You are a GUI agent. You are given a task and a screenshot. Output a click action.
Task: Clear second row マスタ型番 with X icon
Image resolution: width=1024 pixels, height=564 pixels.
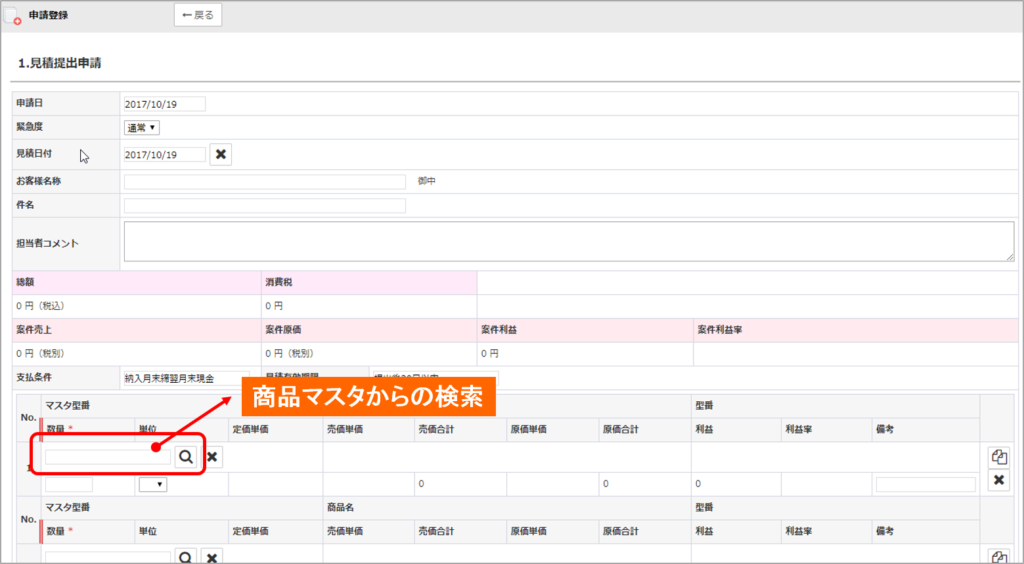[x=212, y=557]
